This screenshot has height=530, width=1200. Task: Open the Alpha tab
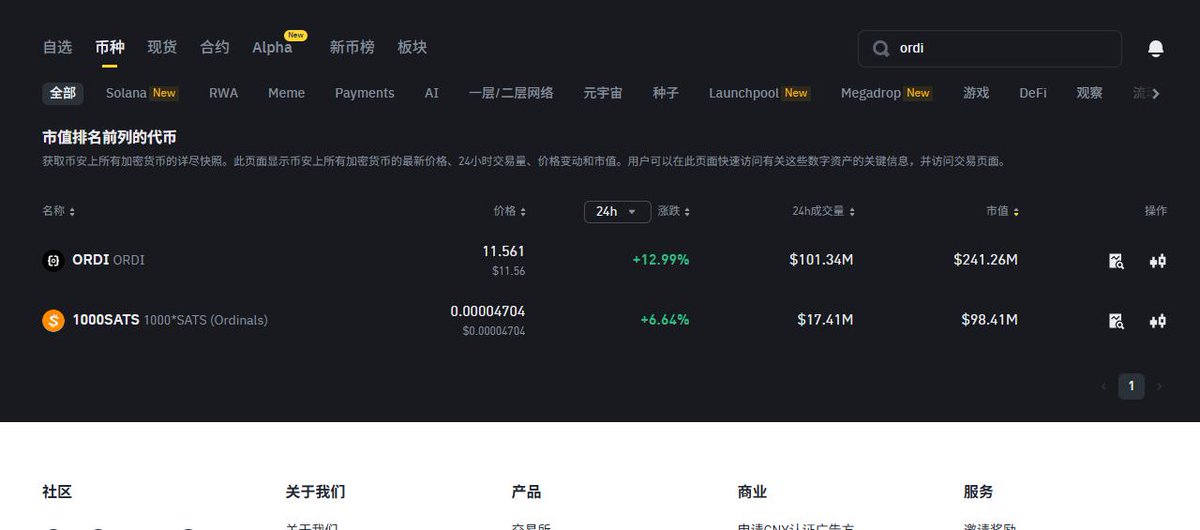[272, 47]
